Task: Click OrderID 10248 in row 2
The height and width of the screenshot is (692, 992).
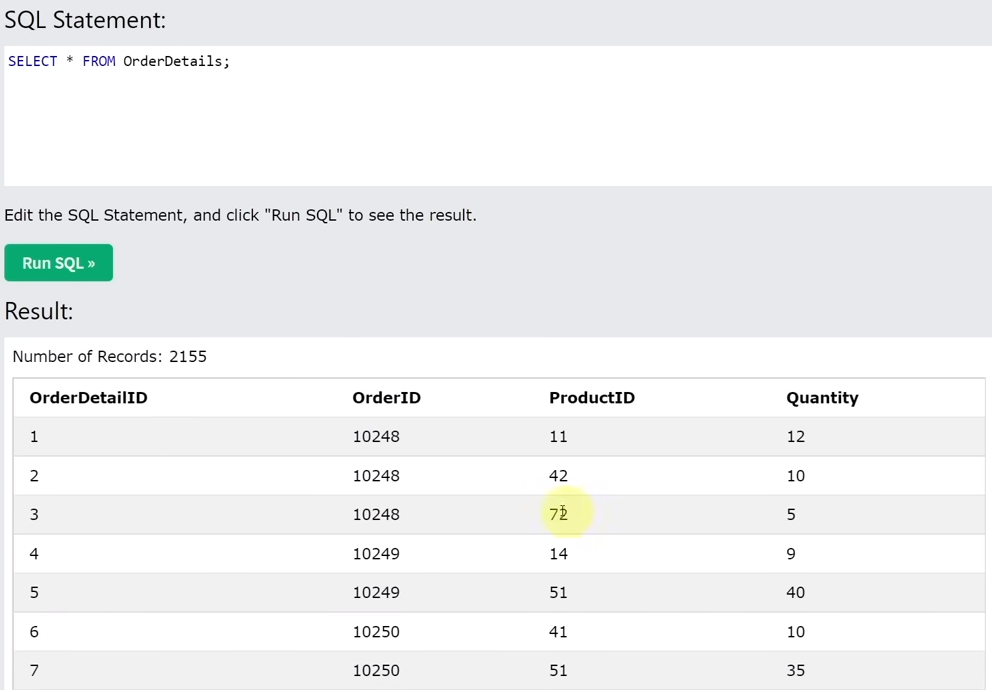Action: coord(376,476)
